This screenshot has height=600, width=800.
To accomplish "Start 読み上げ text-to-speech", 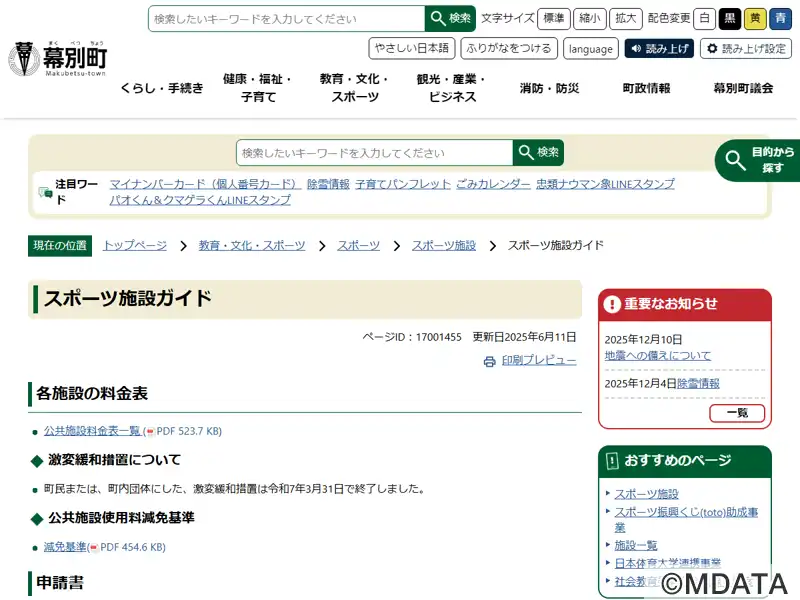I will [x=659, y=48].
